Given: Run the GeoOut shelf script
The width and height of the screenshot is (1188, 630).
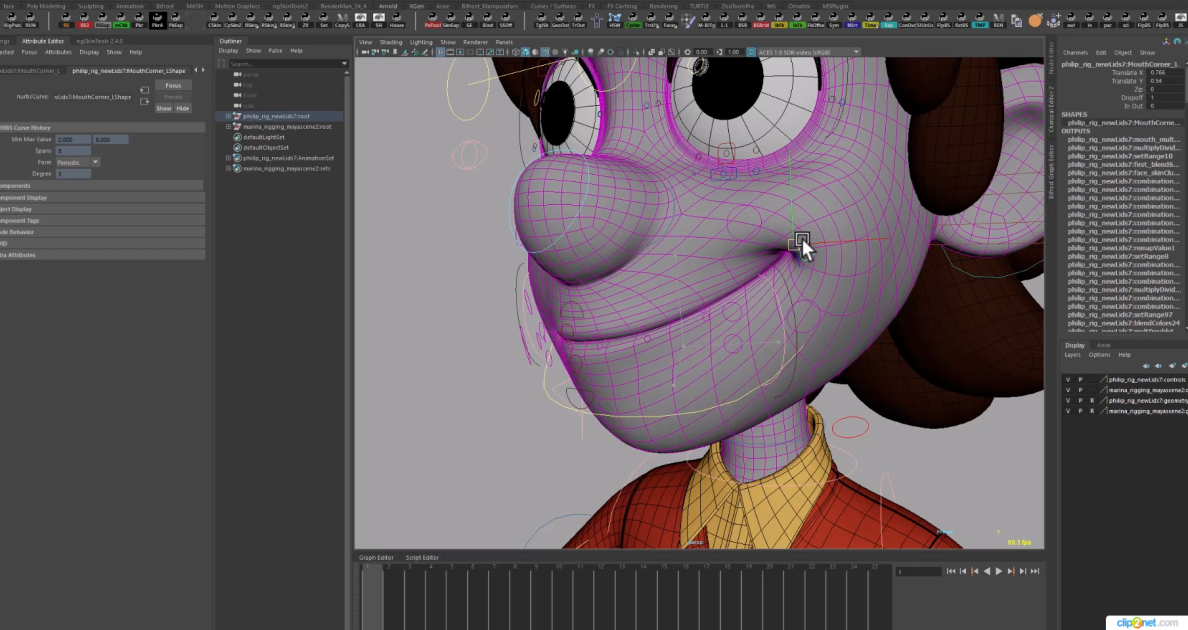Looking at the screenshot, I should 560,20.
